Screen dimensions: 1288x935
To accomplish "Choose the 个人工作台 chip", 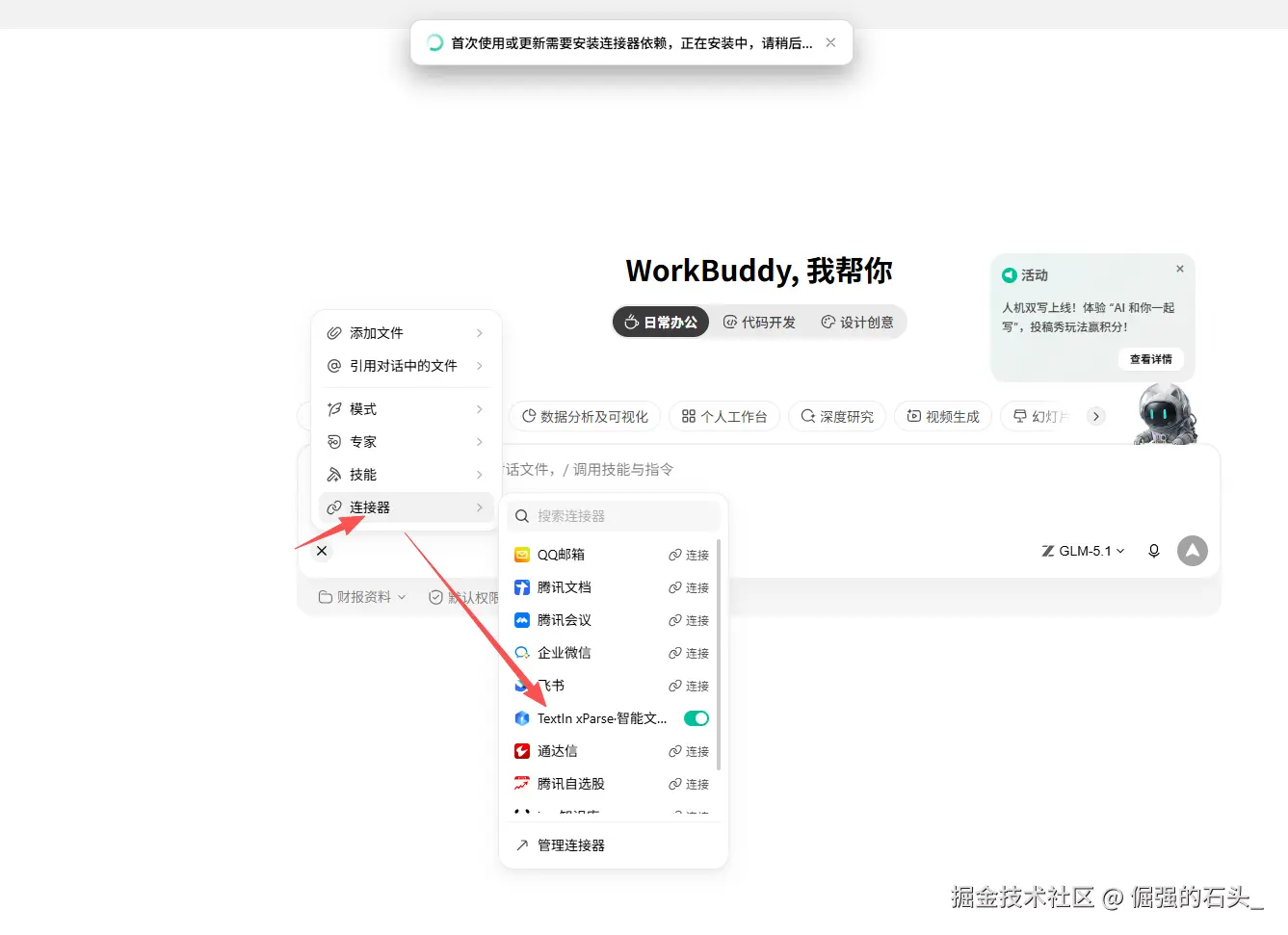I will click(724, 417).
